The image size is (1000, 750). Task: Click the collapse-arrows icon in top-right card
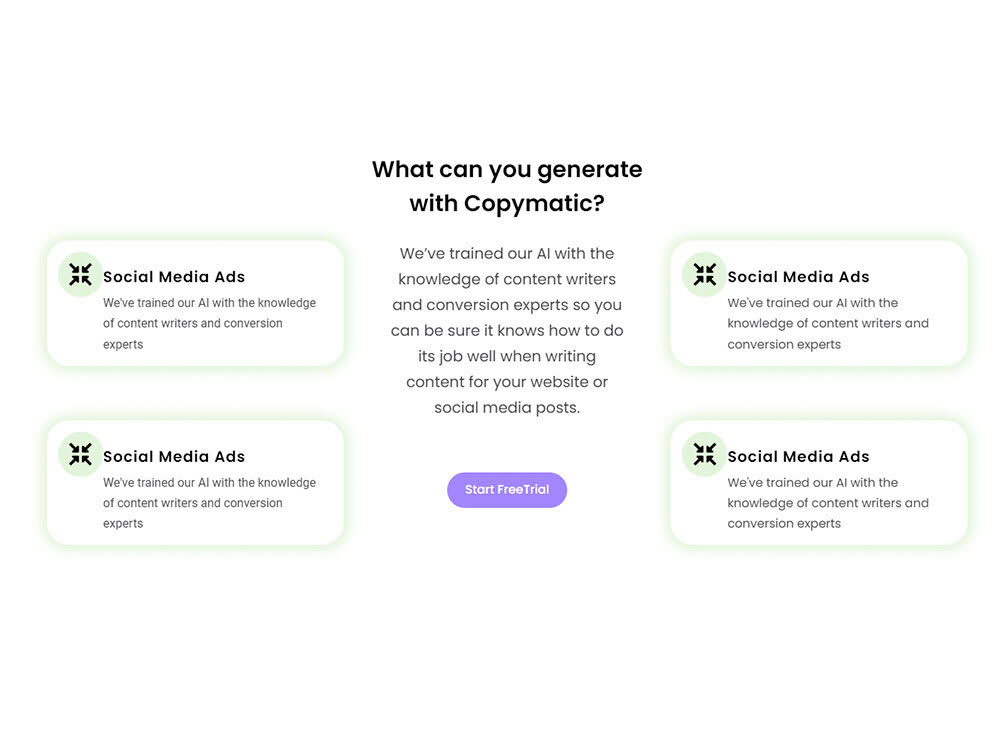[x=704, y=275]
